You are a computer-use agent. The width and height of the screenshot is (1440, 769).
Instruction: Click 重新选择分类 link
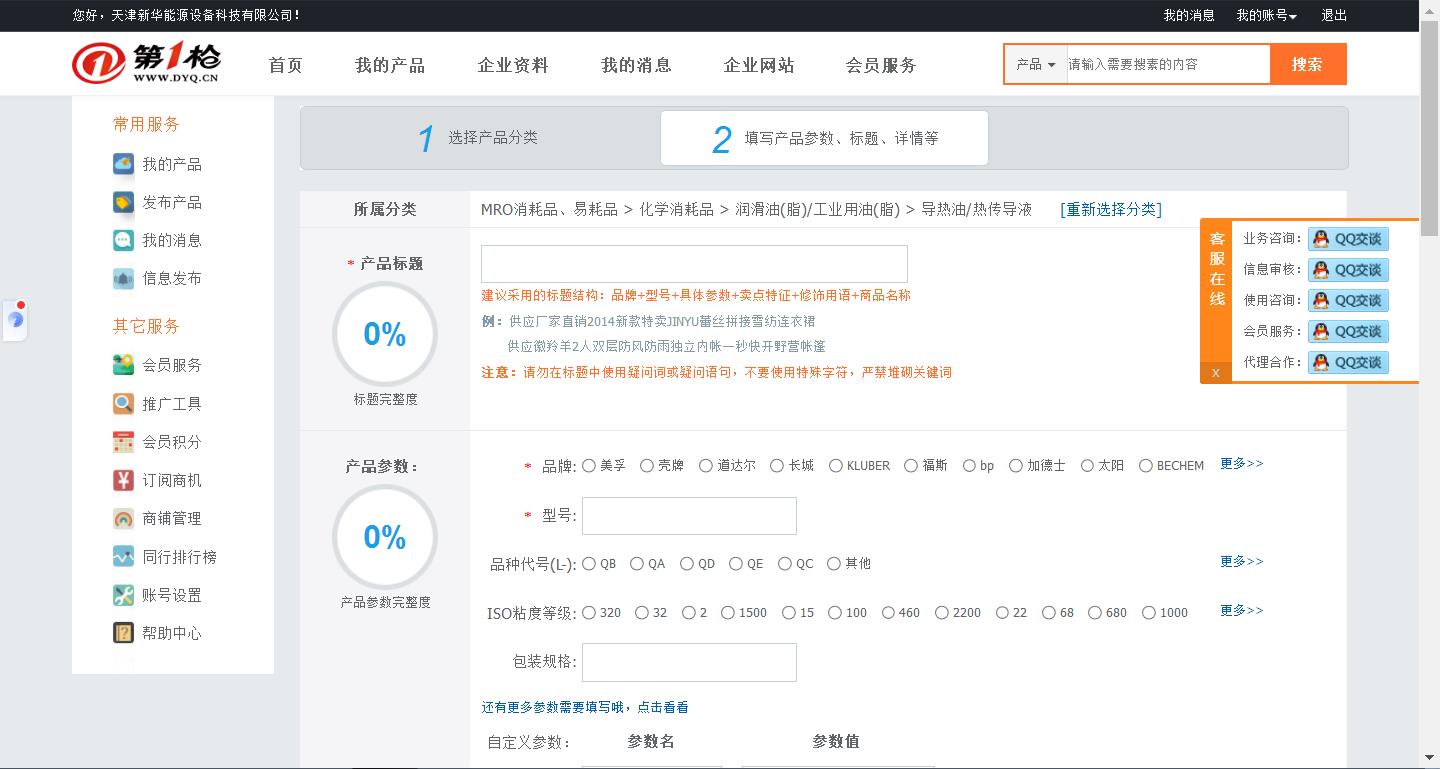[1111, 209]
